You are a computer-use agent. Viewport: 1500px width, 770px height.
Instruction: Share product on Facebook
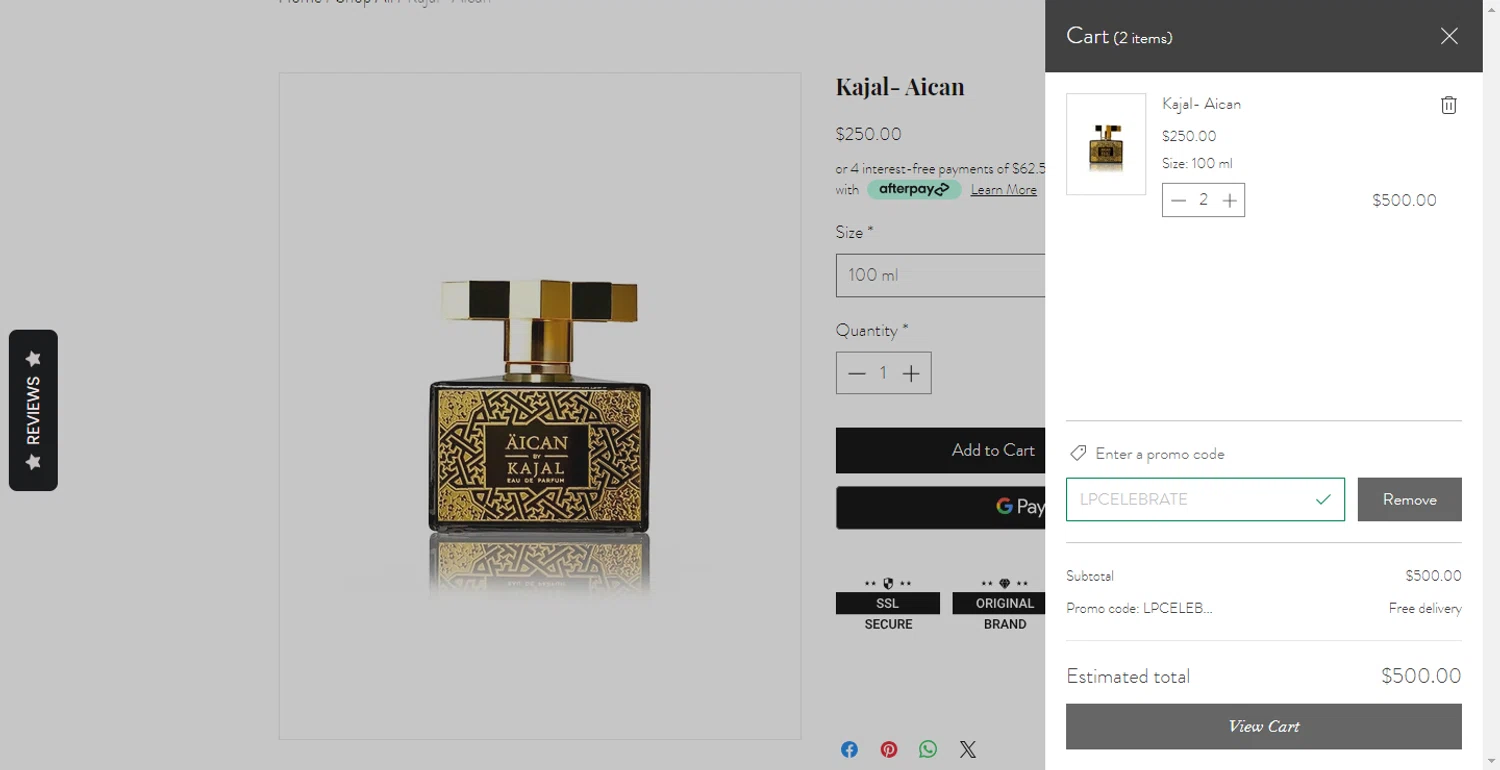point(849,750)
